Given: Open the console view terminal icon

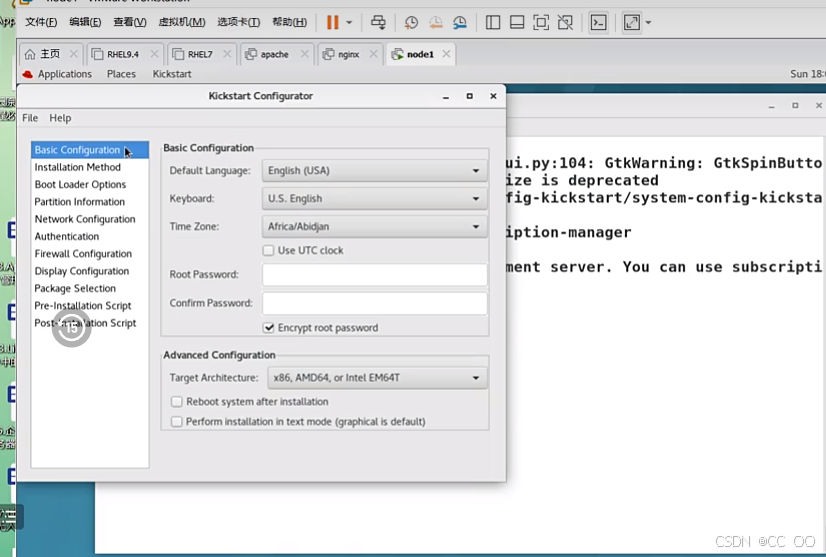Looking at the screenshot, I should tap(598, 23).
